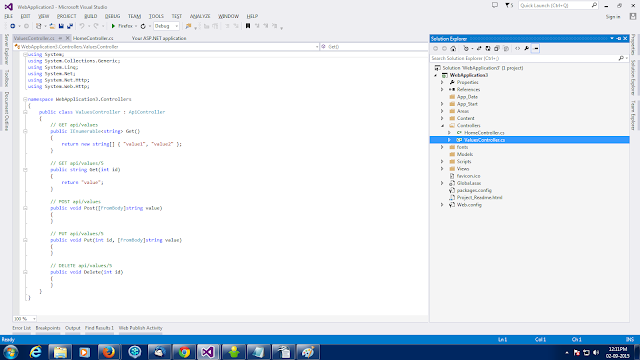This screenshot has width=640, height=360.
Task: Open Google Chrome from the taskbar
Action: tap(184, 352)
